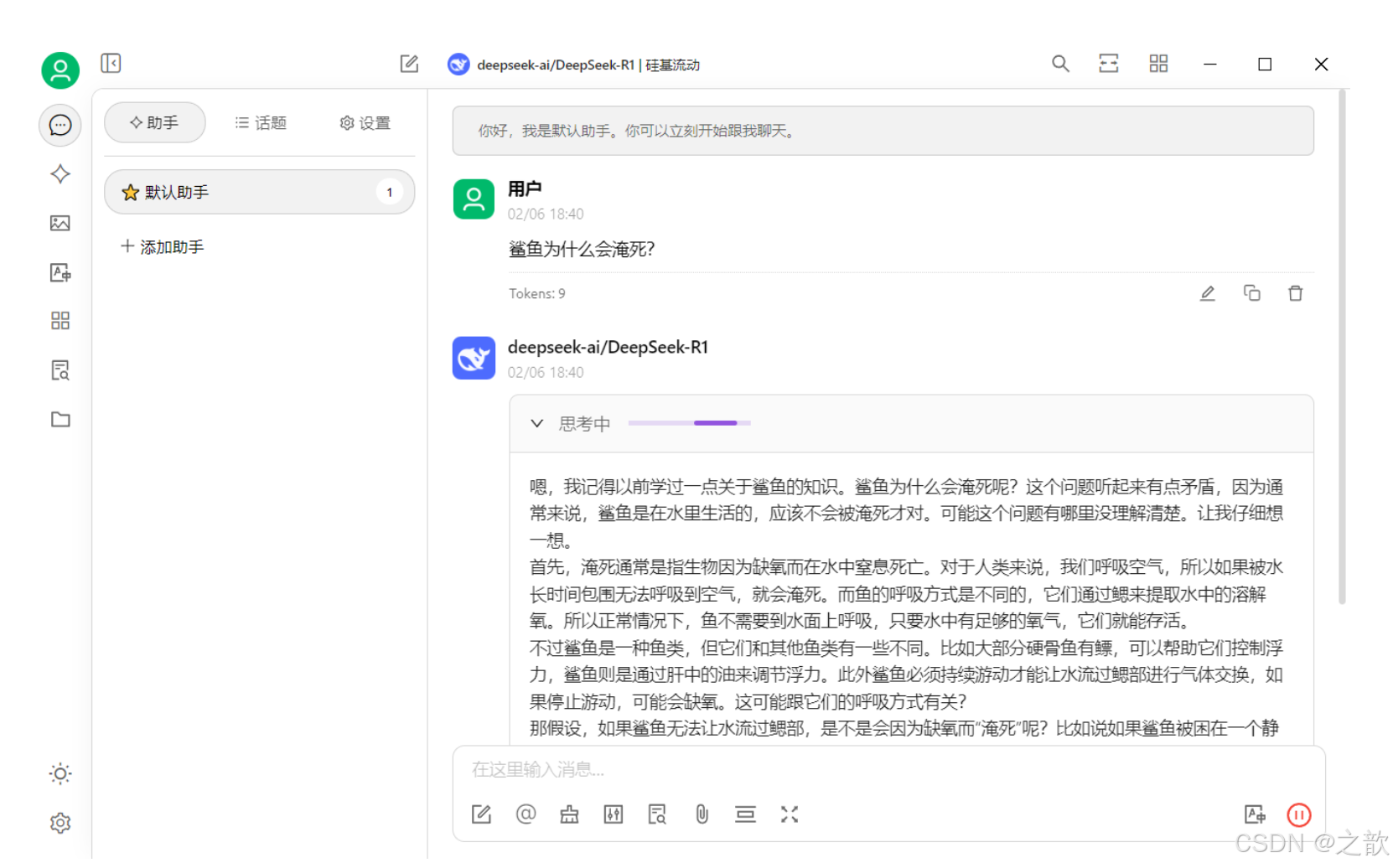
Task: Switch to the 设置 (Settings) tab
Action: (x=364, y=122)
